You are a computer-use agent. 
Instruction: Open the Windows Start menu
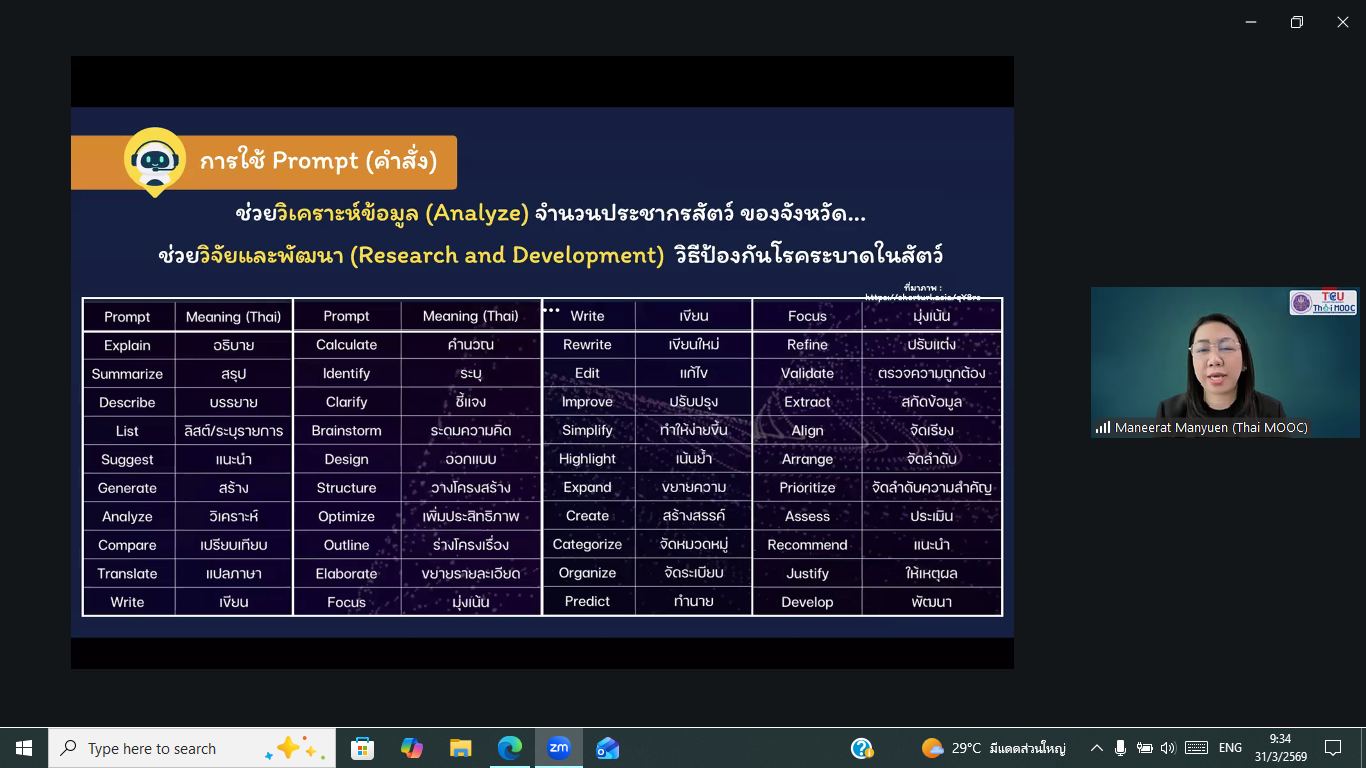(24, 748)
